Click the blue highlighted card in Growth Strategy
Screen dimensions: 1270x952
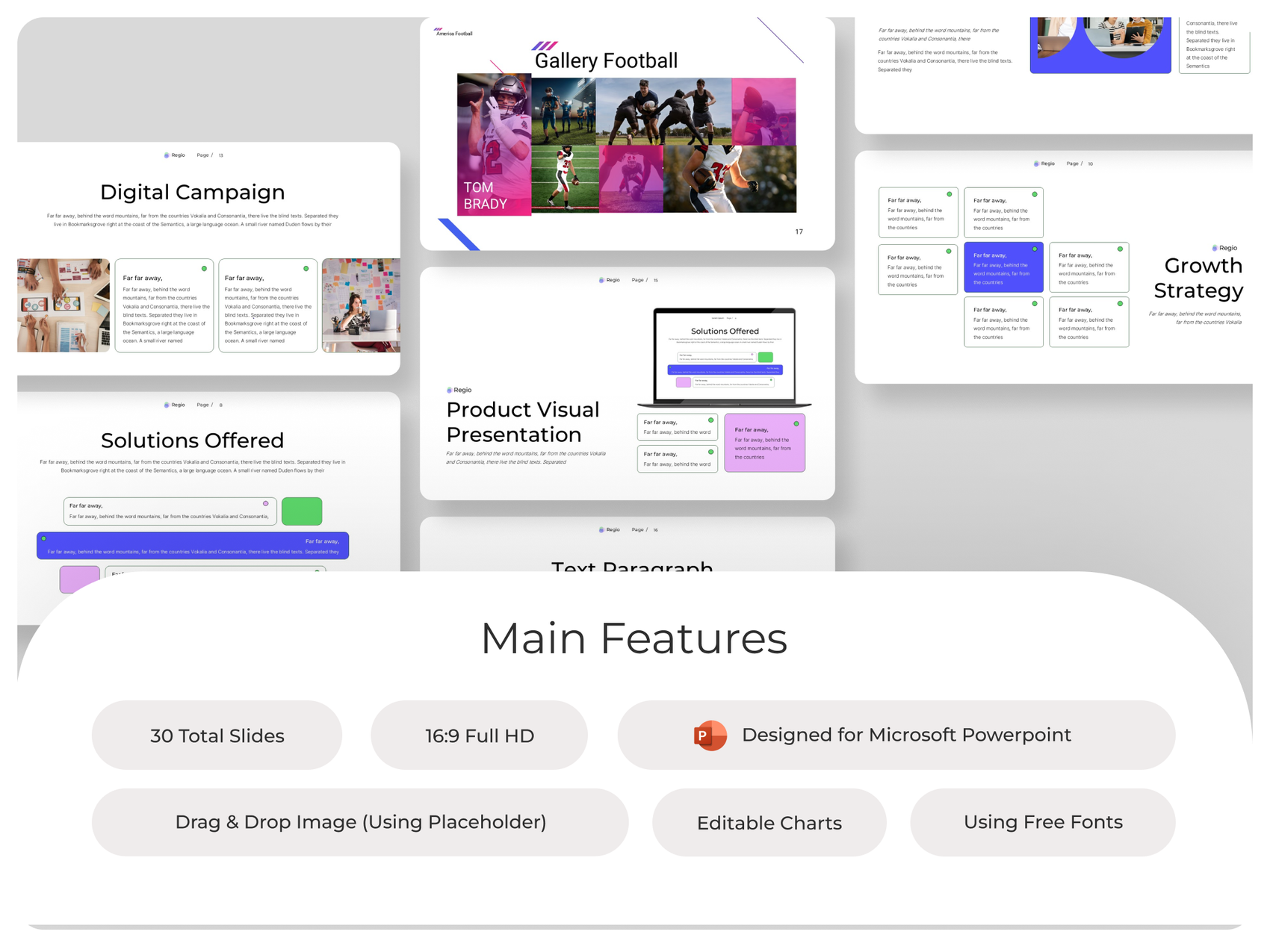point(1003,267)
